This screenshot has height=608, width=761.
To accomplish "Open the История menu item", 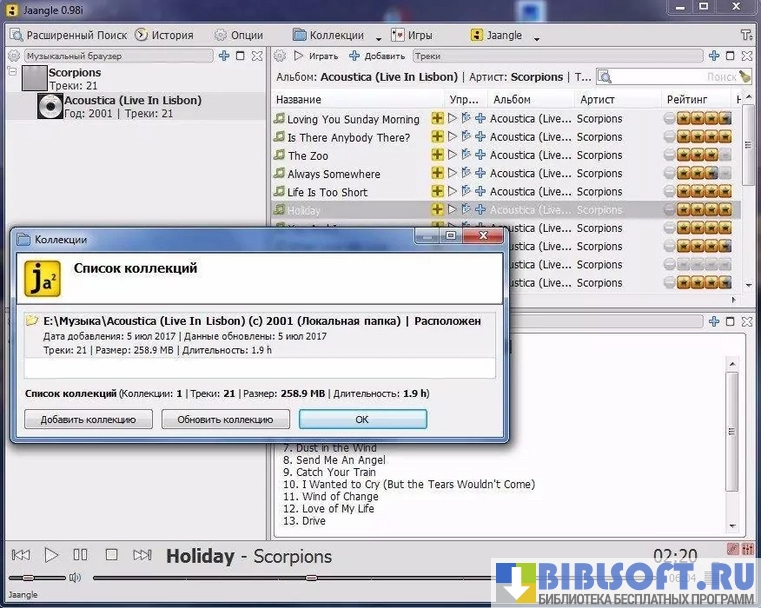I will coord(164,35).
